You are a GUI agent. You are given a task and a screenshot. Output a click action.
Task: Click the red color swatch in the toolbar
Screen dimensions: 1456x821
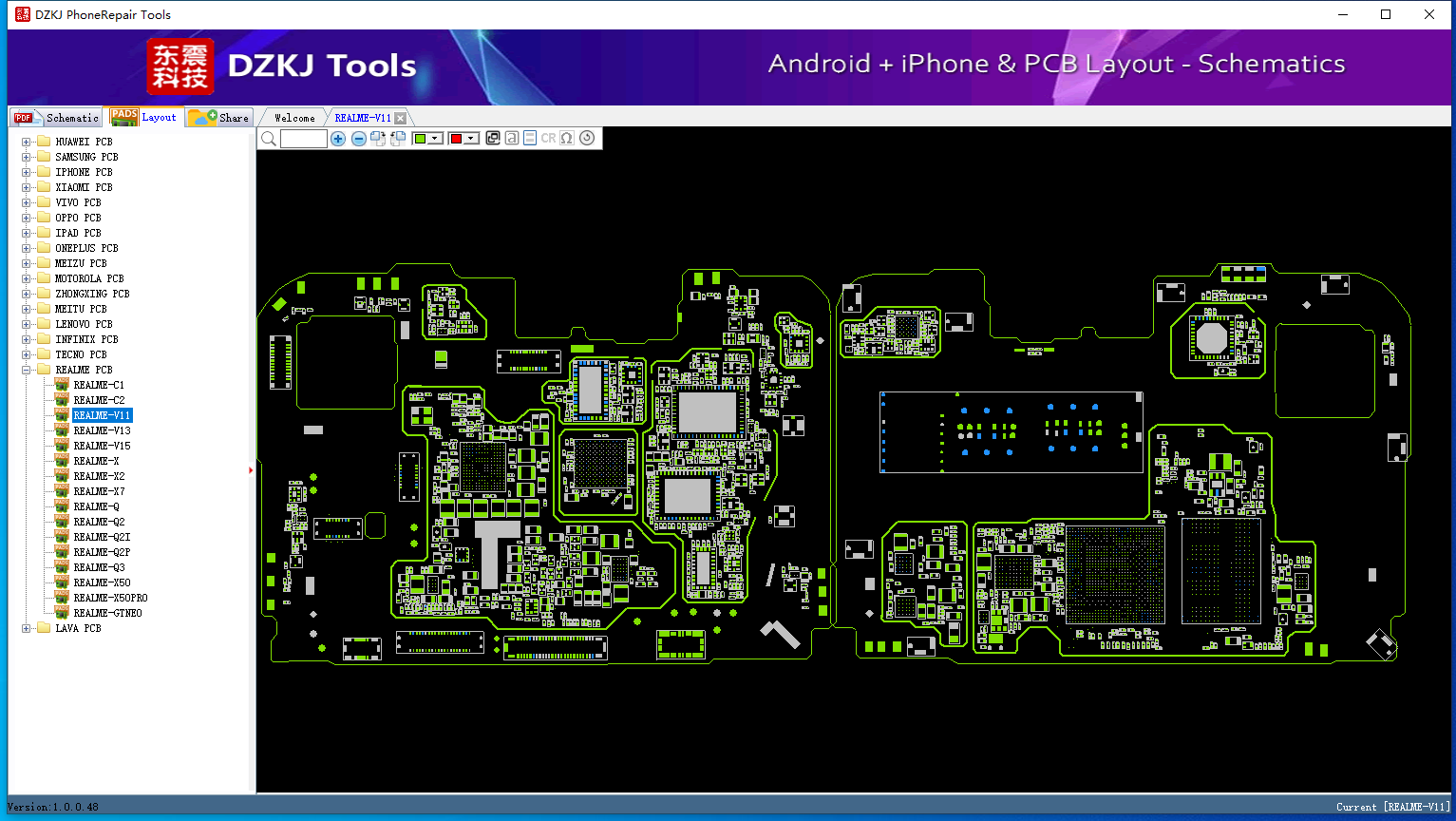tap(456, 139)
